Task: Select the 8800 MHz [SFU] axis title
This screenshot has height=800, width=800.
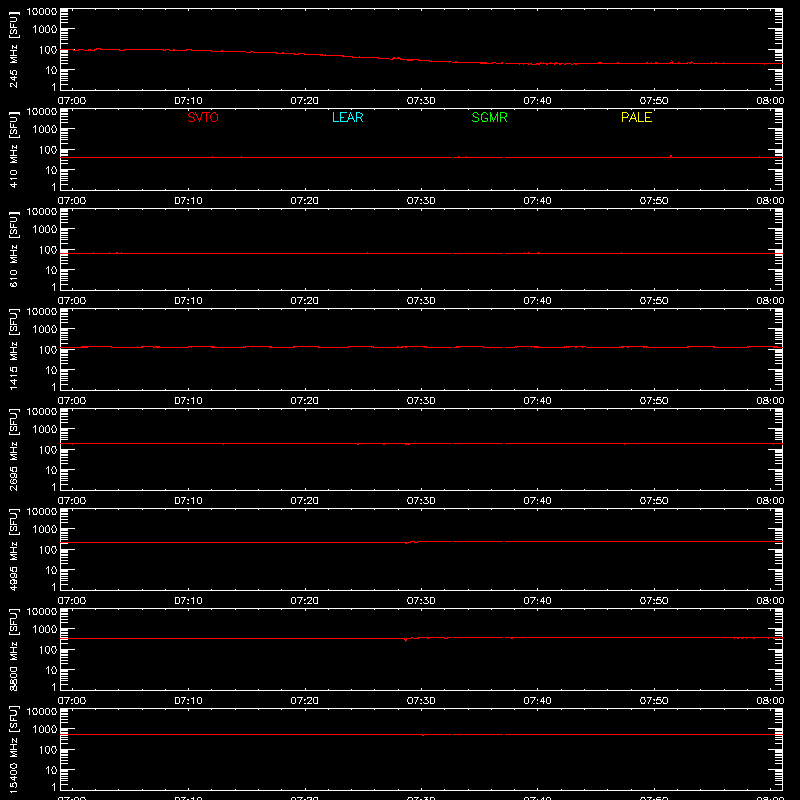Action: pyautogui.click(x=14, y=649)
